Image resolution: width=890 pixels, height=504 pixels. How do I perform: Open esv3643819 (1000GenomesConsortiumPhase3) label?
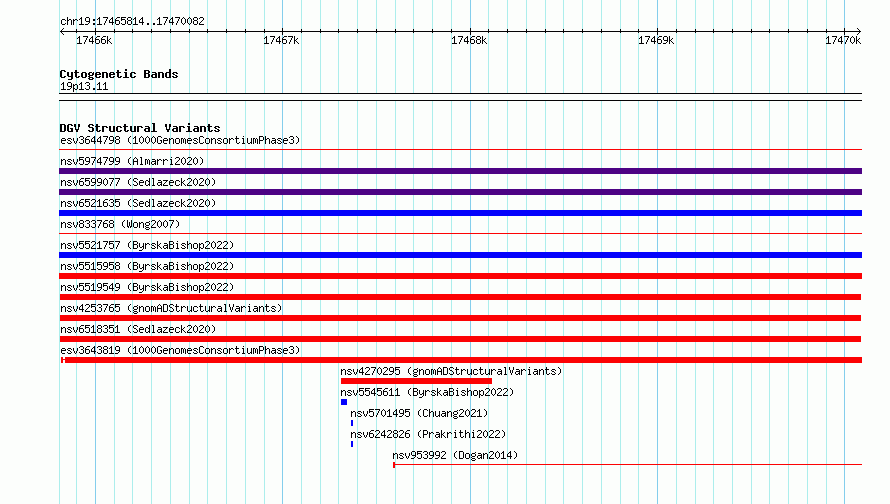point(180,350)
